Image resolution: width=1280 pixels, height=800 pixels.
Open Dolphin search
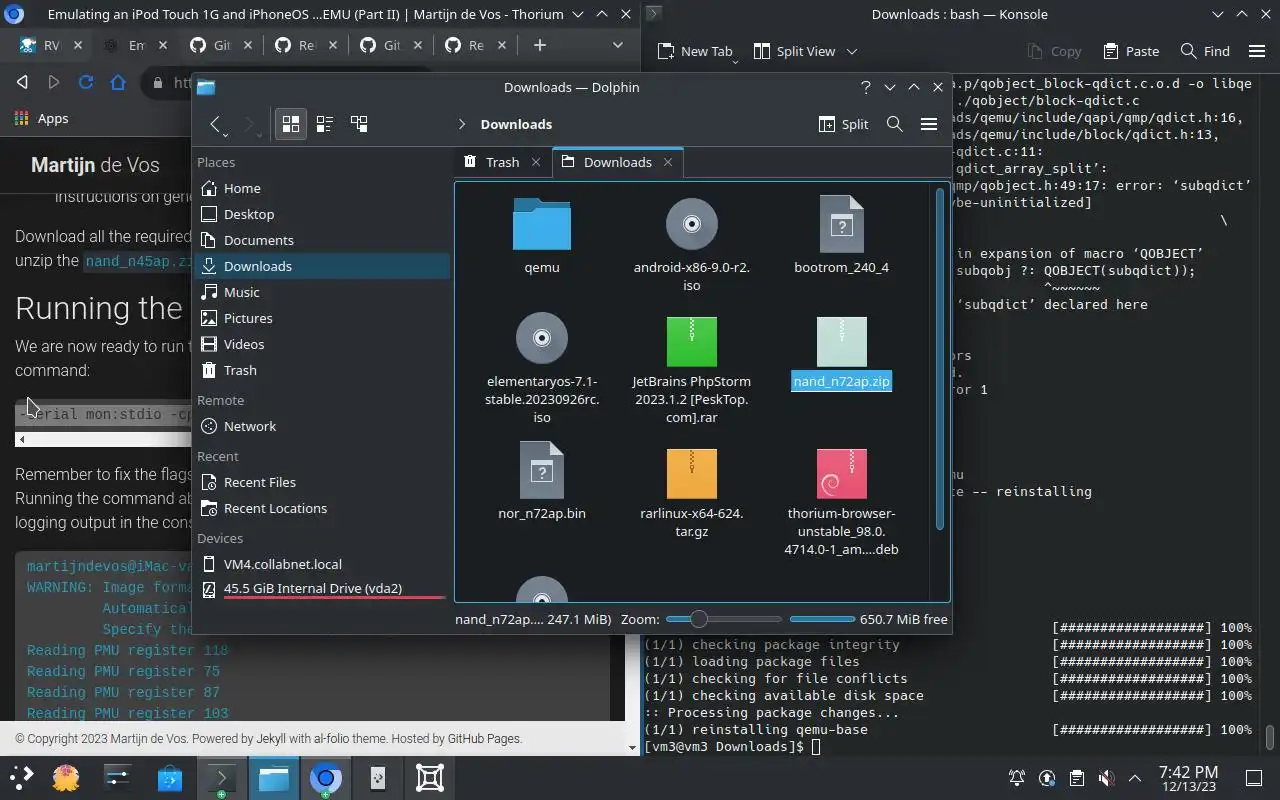(895, 124)
